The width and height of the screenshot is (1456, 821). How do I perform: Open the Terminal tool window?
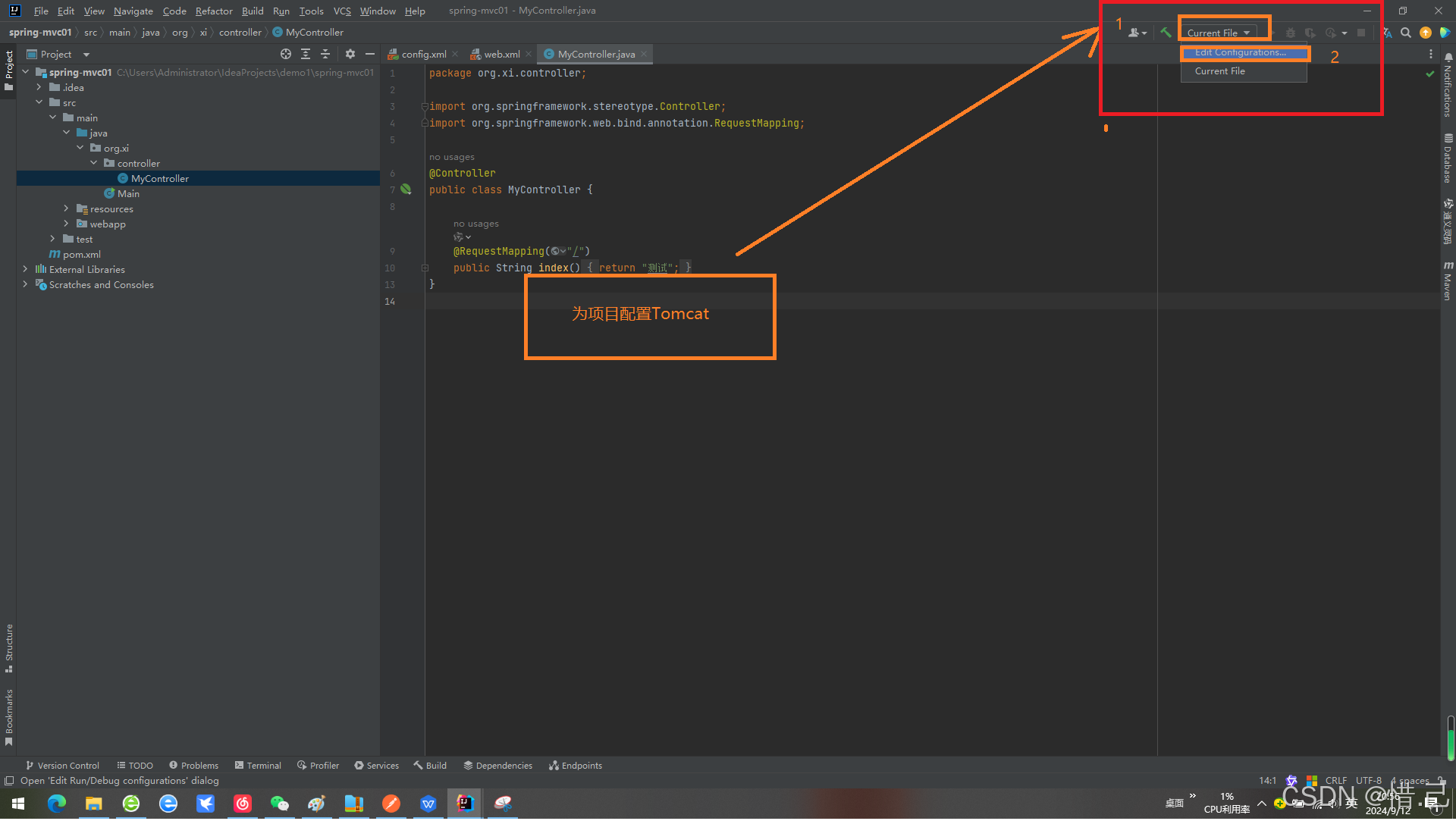[x=258, y=766]
